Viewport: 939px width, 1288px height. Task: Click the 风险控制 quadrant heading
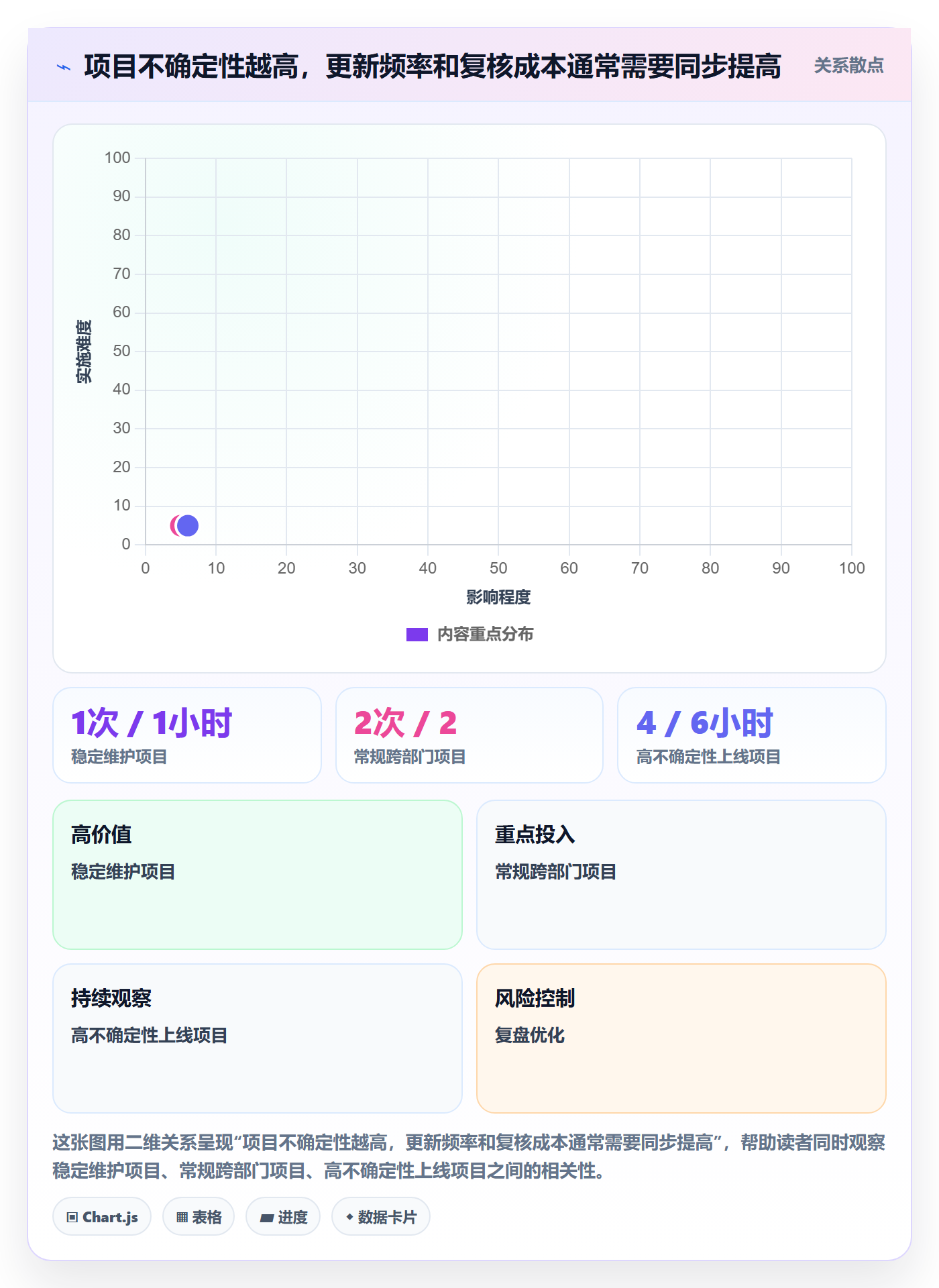click(535, 999)
